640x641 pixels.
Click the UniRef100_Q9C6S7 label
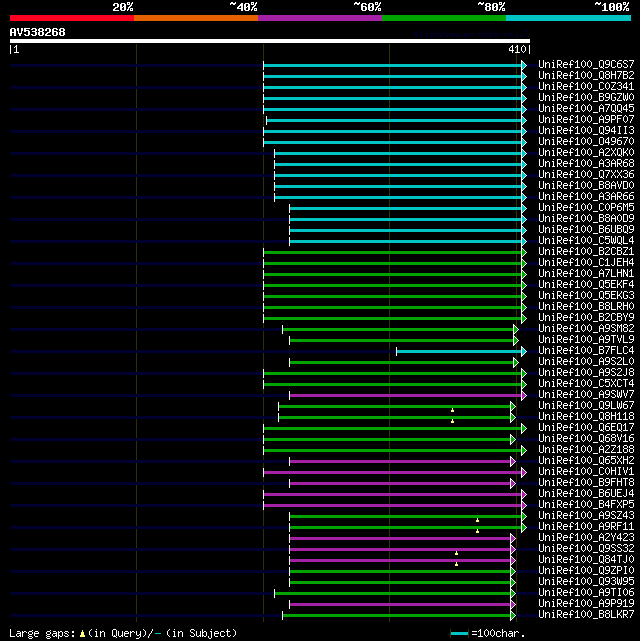tap(586, 65)
